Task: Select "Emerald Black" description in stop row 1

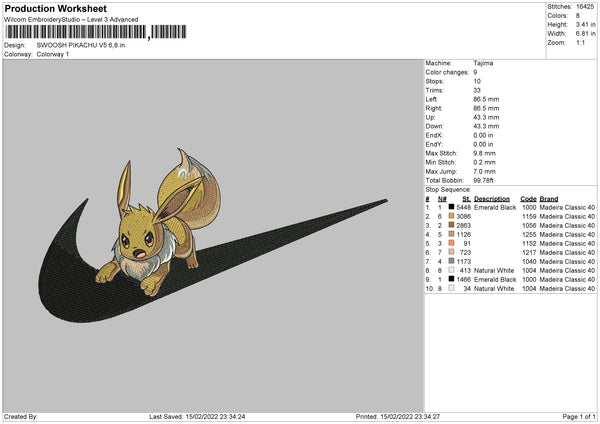Action: click(495, 207)
